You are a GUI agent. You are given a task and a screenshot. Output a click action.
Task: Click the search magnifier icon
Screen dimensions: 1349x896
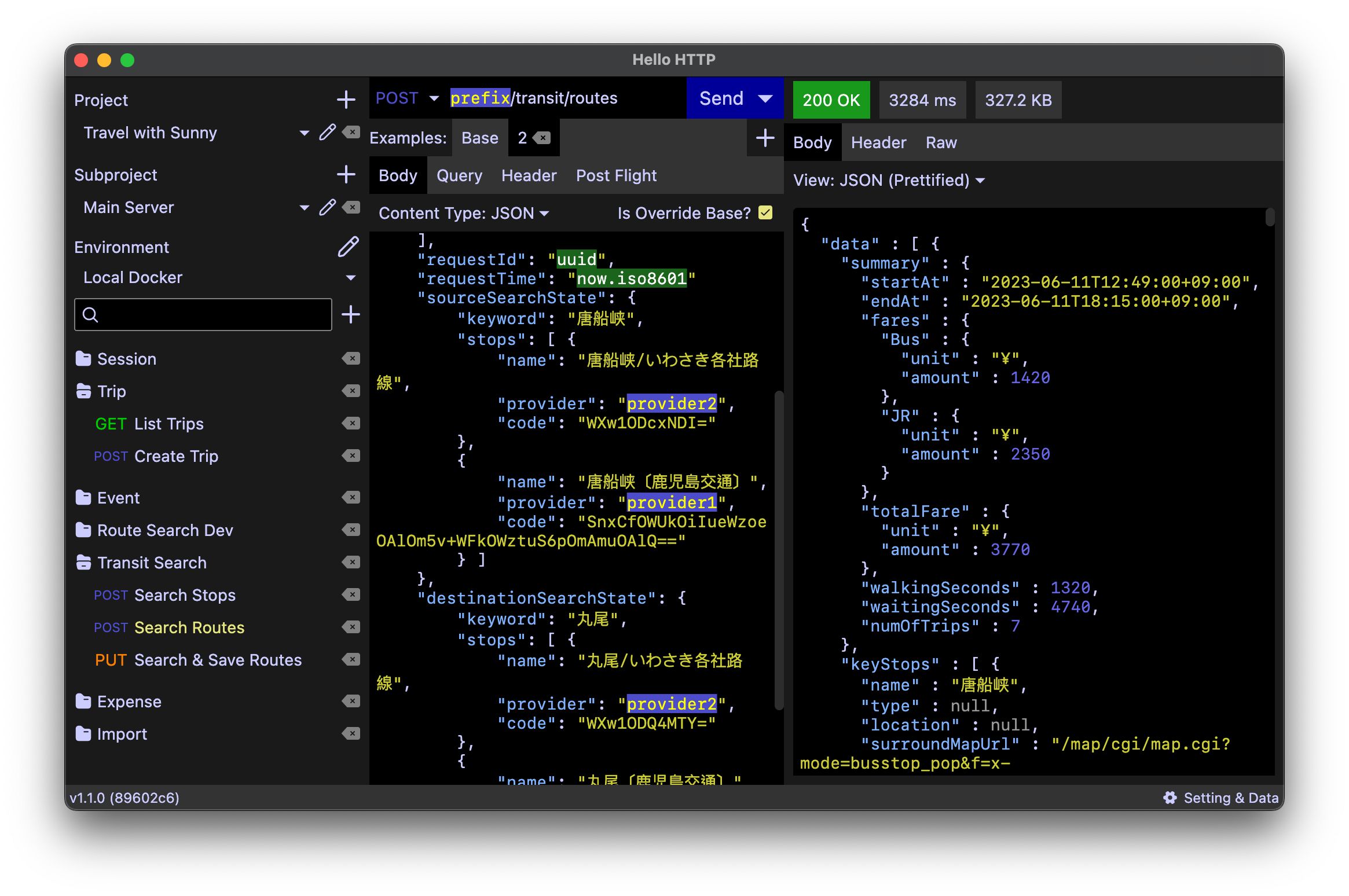click(90, 314)
